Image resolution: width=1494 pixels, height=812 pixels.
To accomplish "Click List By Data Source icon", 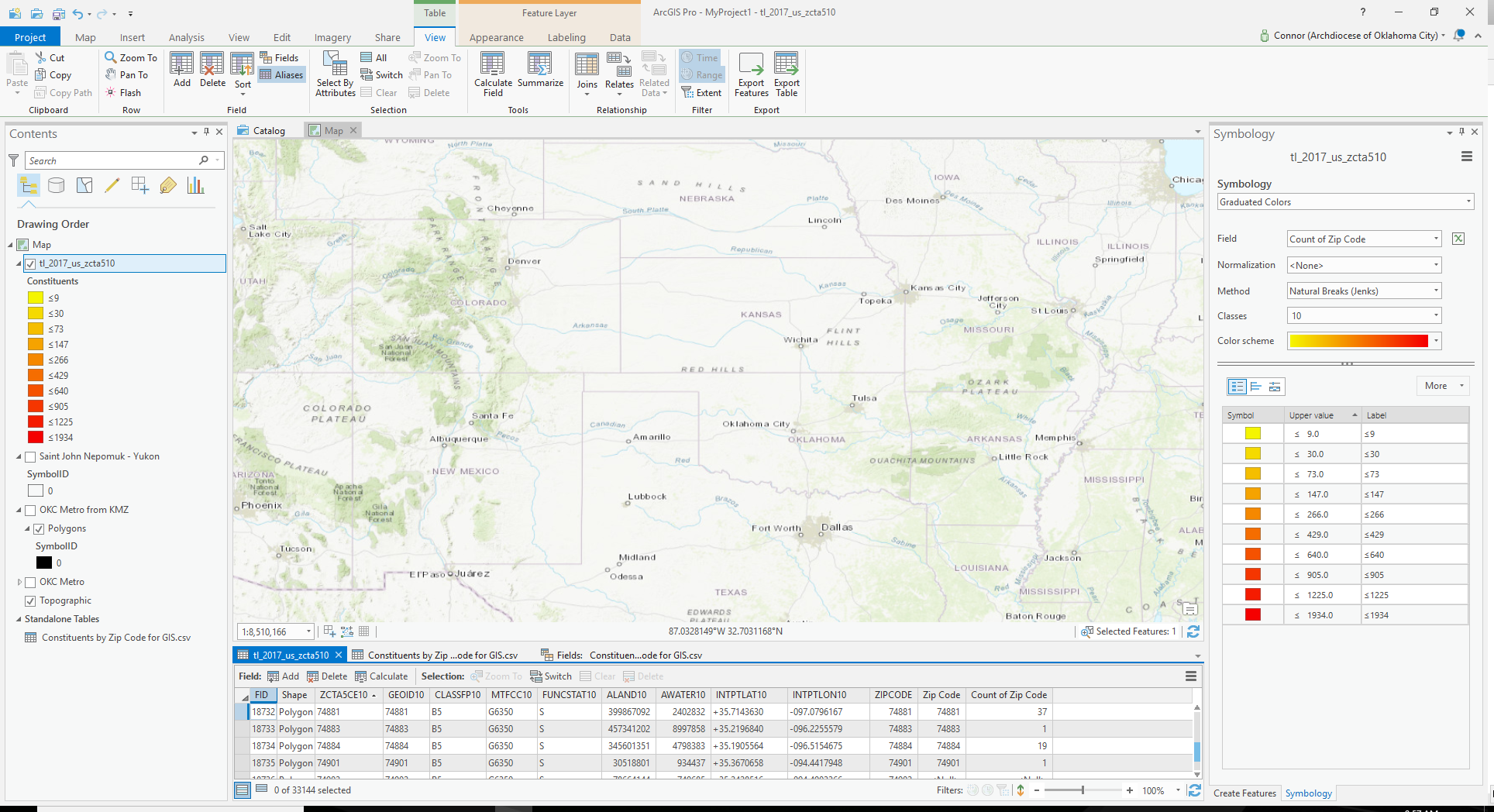I will pos(57,185).
